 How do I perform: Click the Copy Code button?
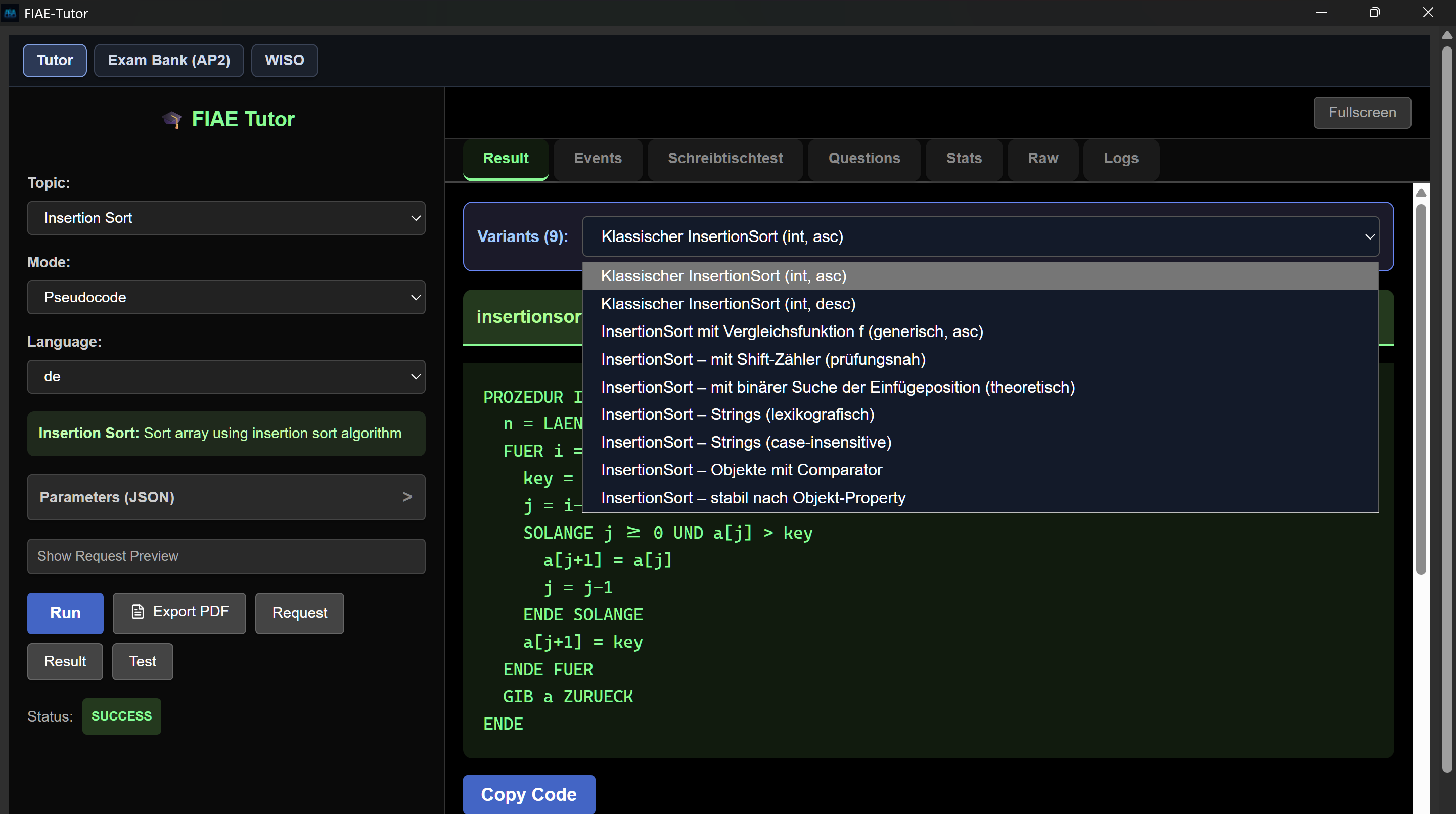tap(528, 794)
